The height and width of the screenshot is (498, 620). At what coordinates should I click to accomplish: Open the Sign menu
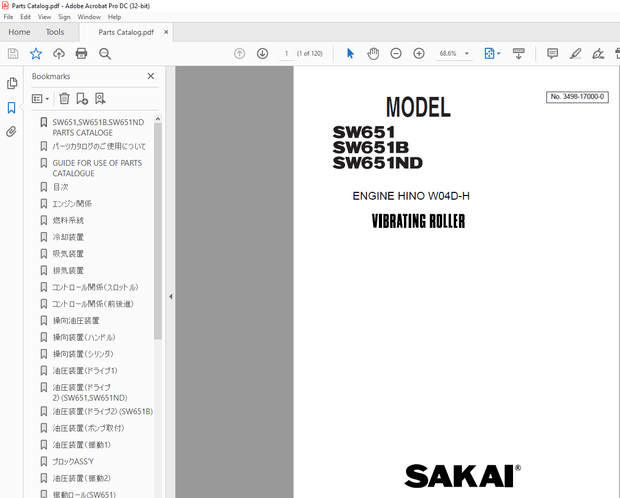pyautogui.click(x=64, y=17)
